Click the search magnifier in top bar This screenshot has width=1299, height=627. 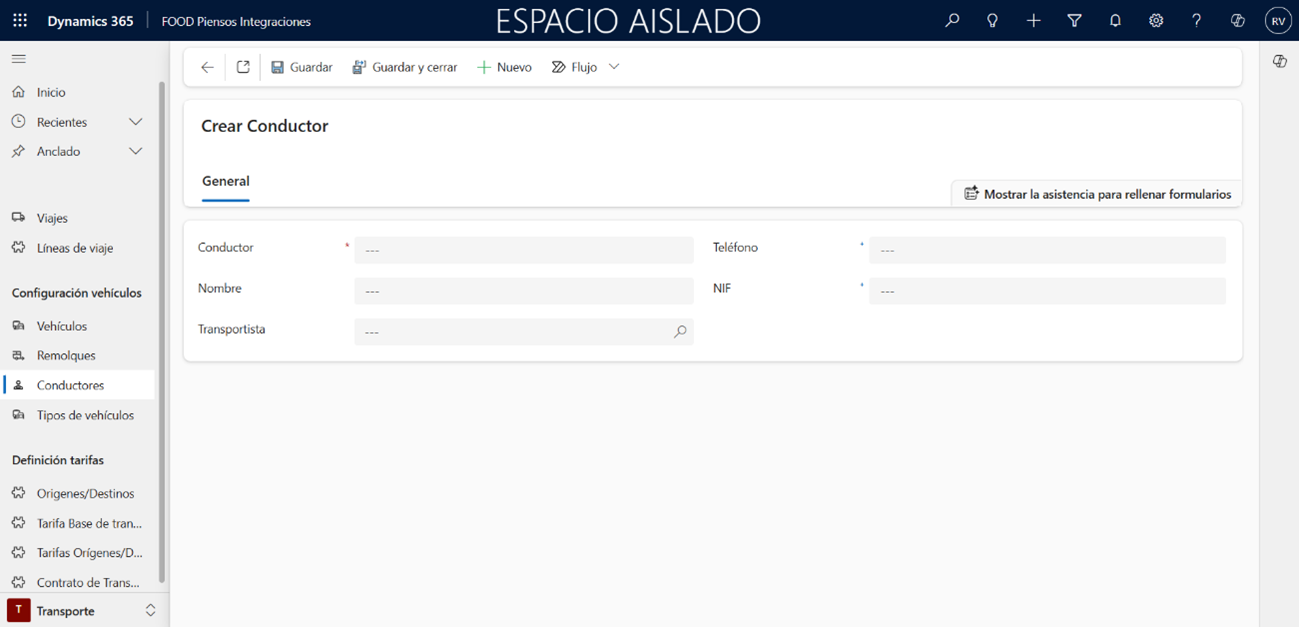point(952,21)
